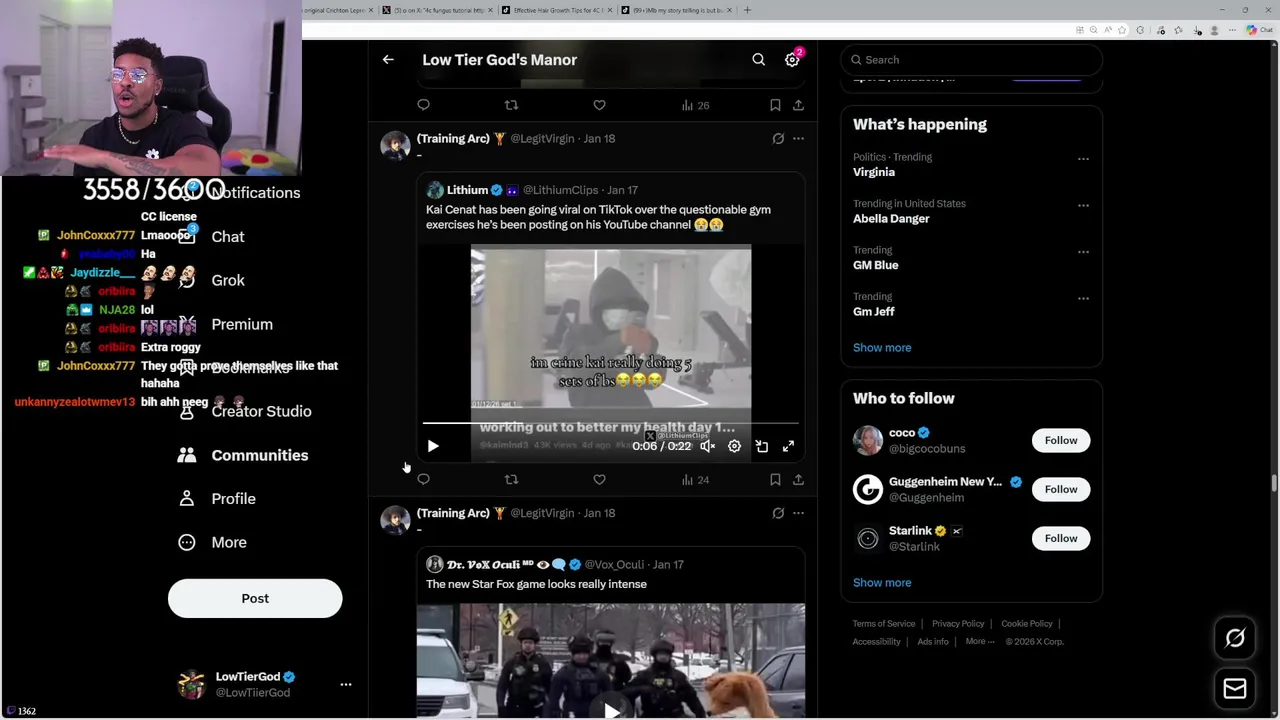Share the post with 26 views

click(x=798, y=105)
